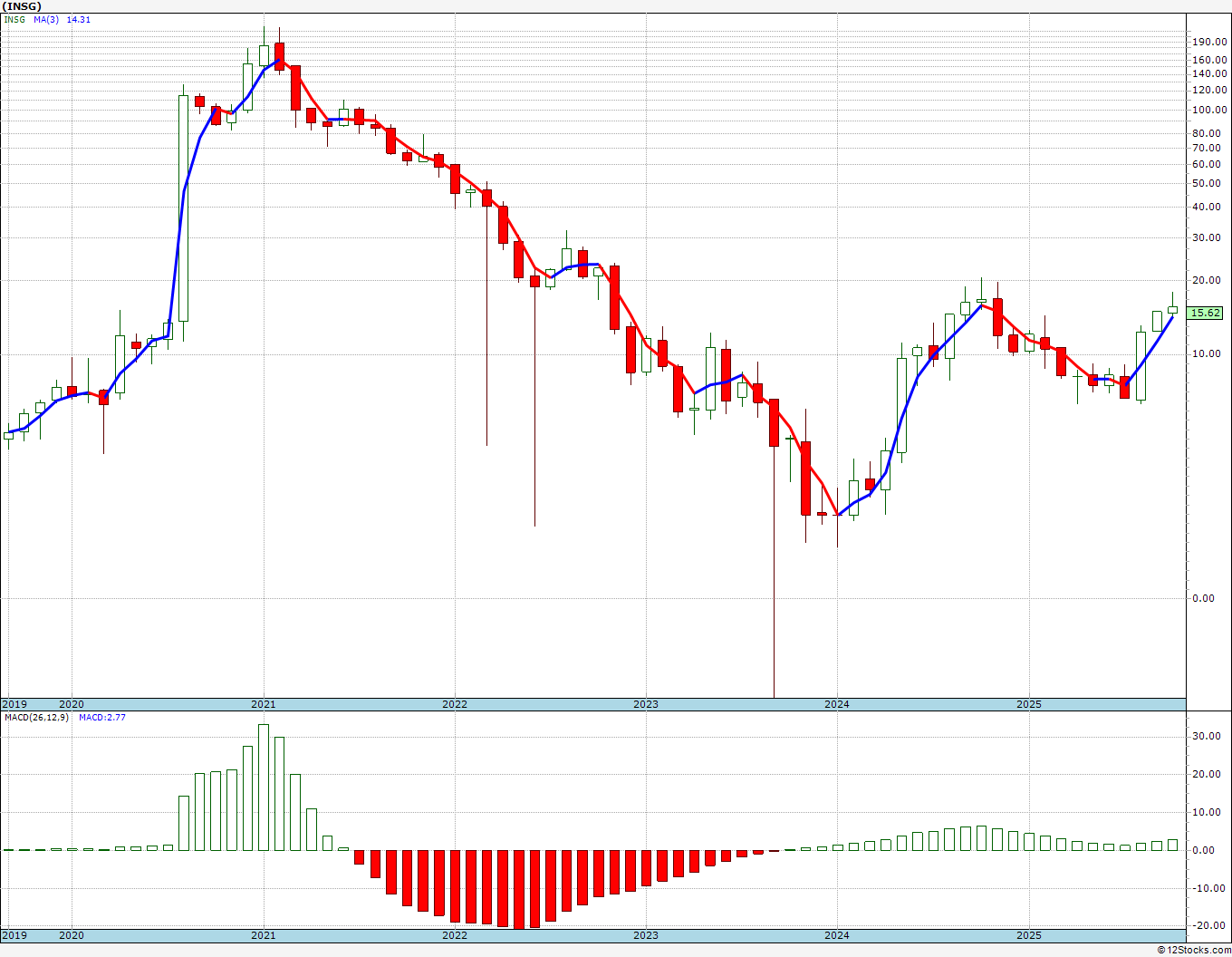Click the MACD(26,12,9) indicator label
This screenshot has height=957, width=1232.
click(x=36, y=717)
